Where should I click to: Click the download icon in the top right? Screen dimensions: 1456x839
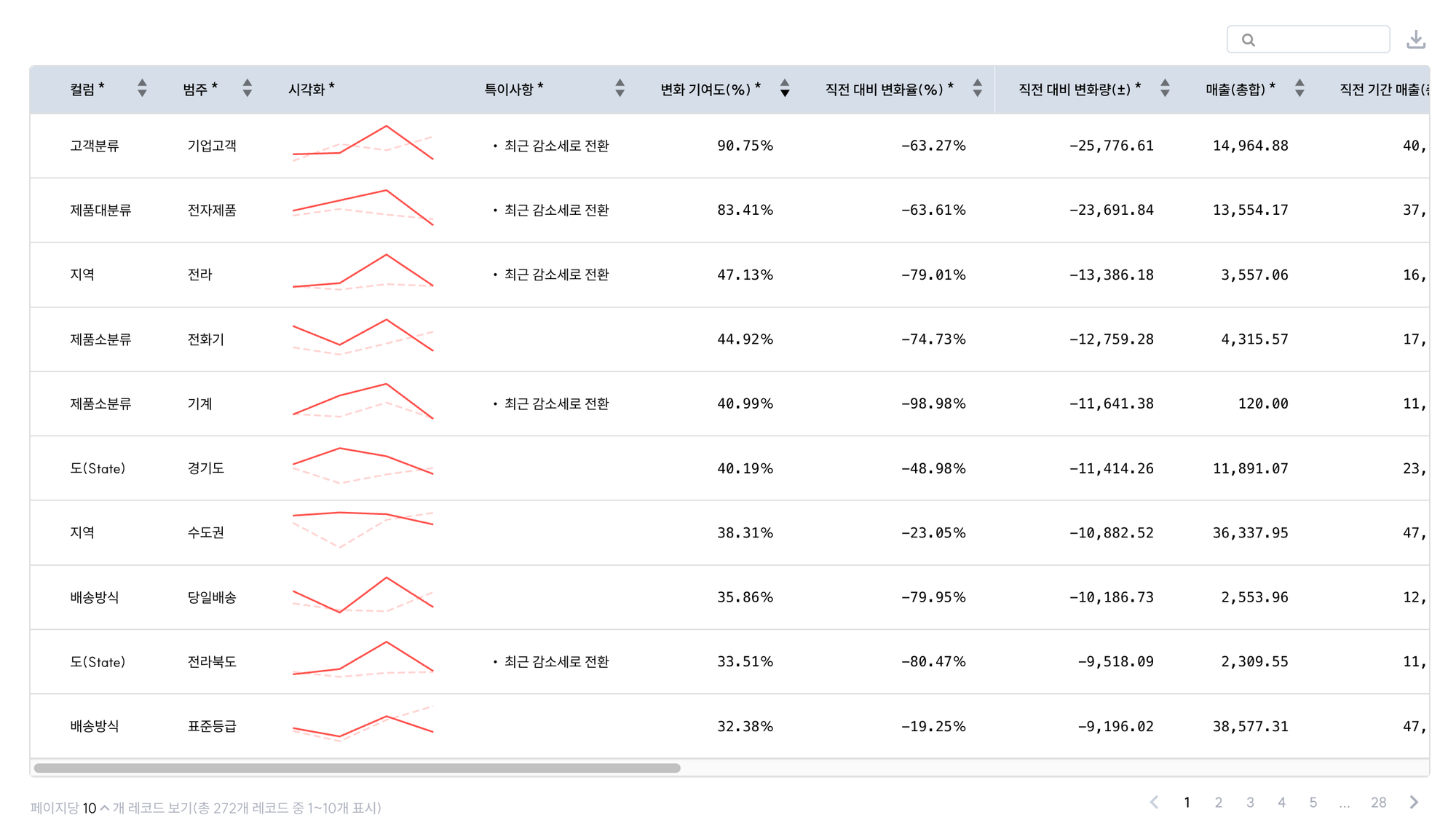pyautogui.click(x=1415, y=39)
